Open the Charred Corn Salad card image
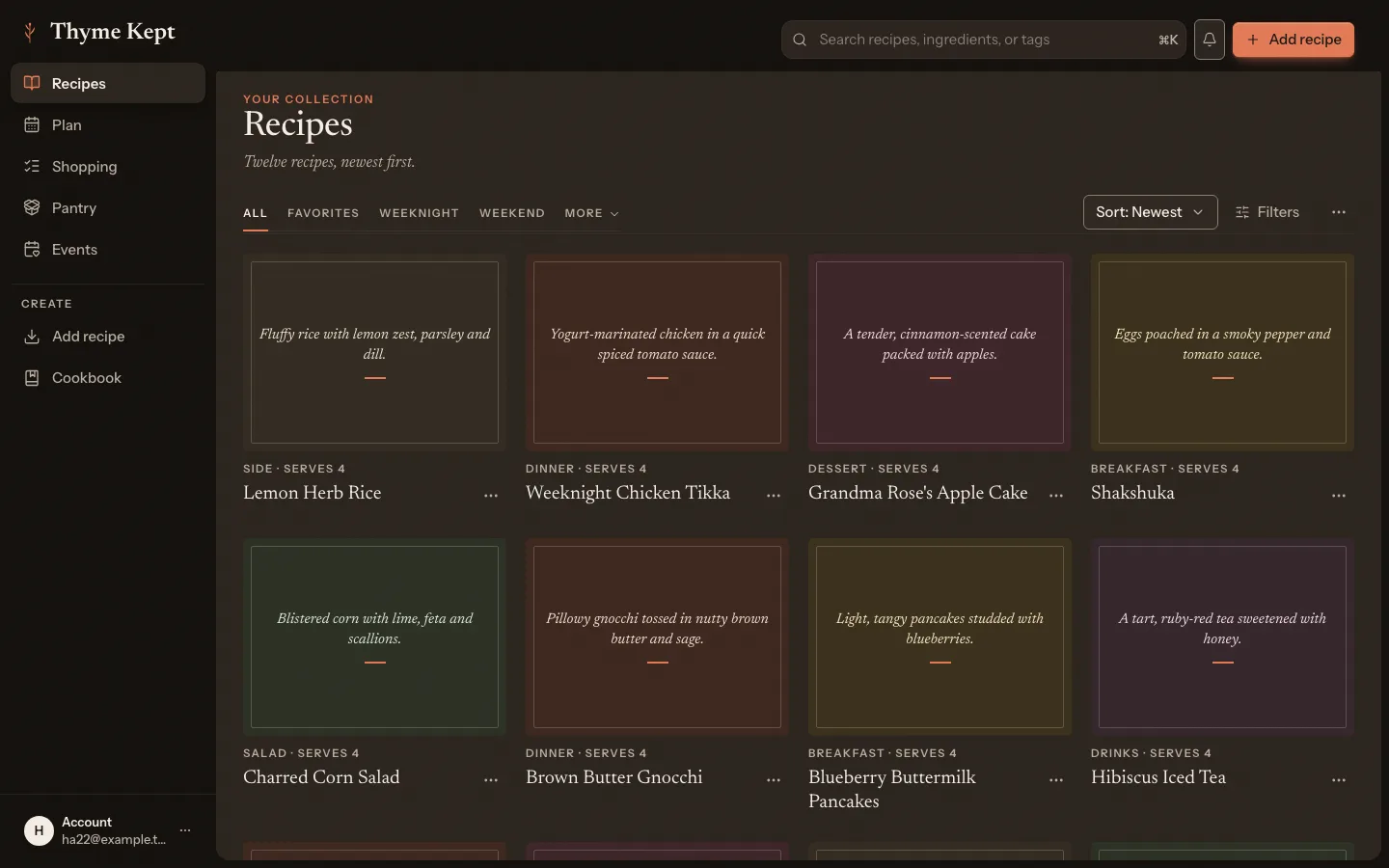The height and width of the screenshot is (868, 1389). pyautogui.click(x=374, y=637)
